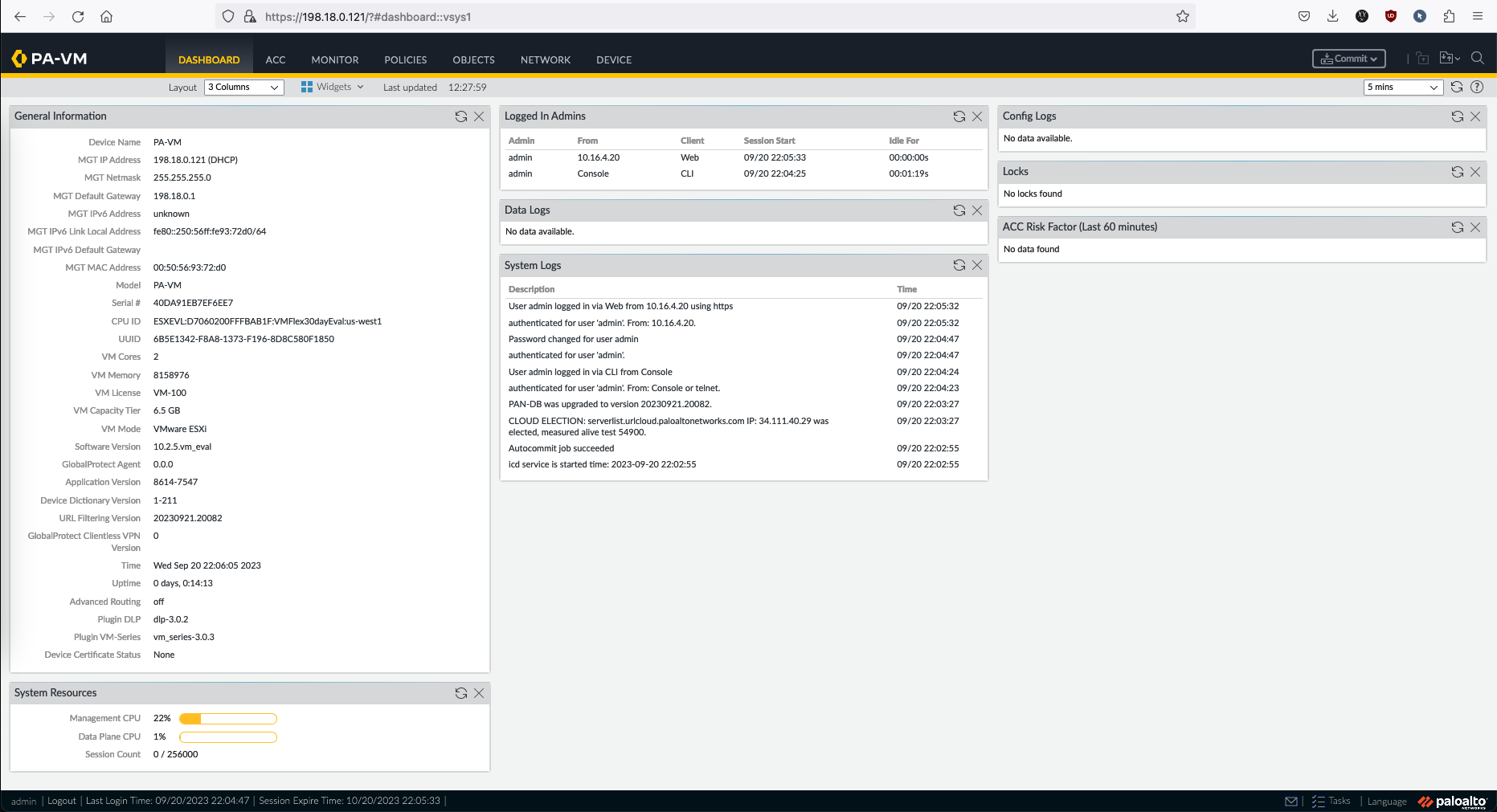Viewport: 1497px width, 812px height.
Task: Click the Commit button
Action: (1348, 59)
